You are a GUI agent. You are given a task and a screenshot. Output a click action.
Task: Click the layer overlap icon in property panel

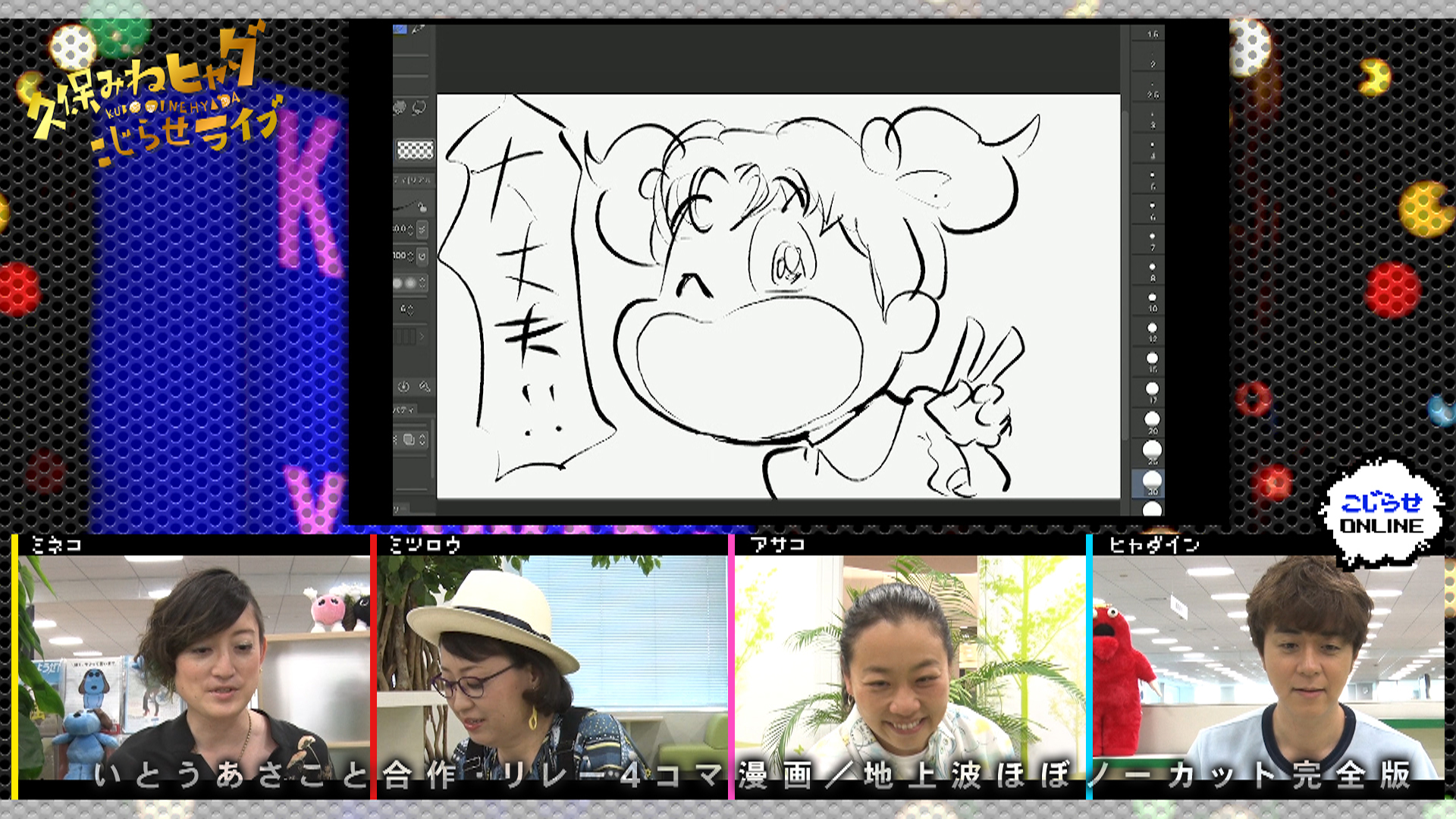(x=409, y=439)
